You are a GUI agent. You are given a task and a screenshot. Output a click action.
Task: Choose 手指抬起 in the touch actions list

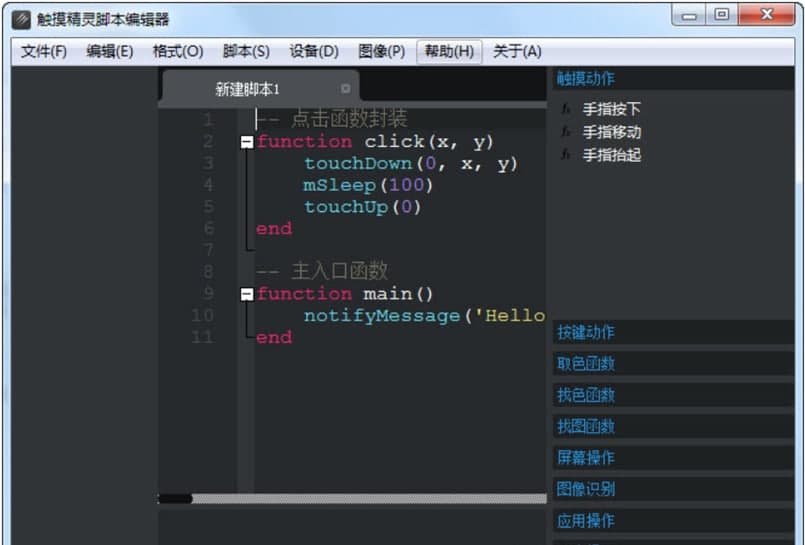click(612, 155)
